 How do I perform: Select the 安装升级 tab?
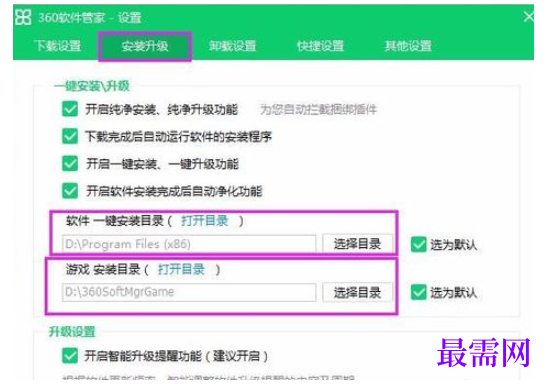(x=145, y=46)
